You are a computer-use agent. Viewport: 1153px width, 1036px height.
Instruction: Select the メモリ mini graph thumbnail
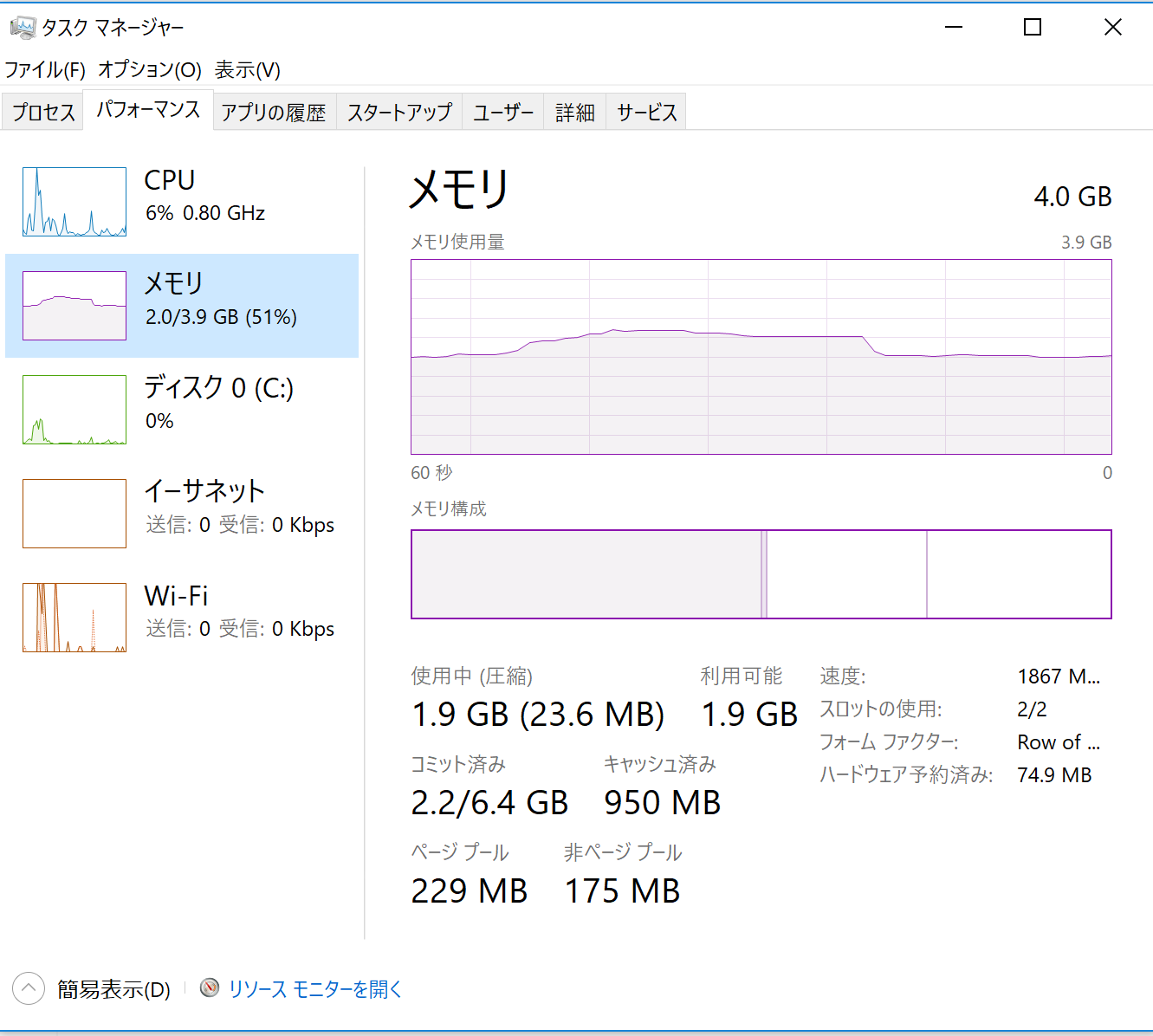(x=74, y=306)
